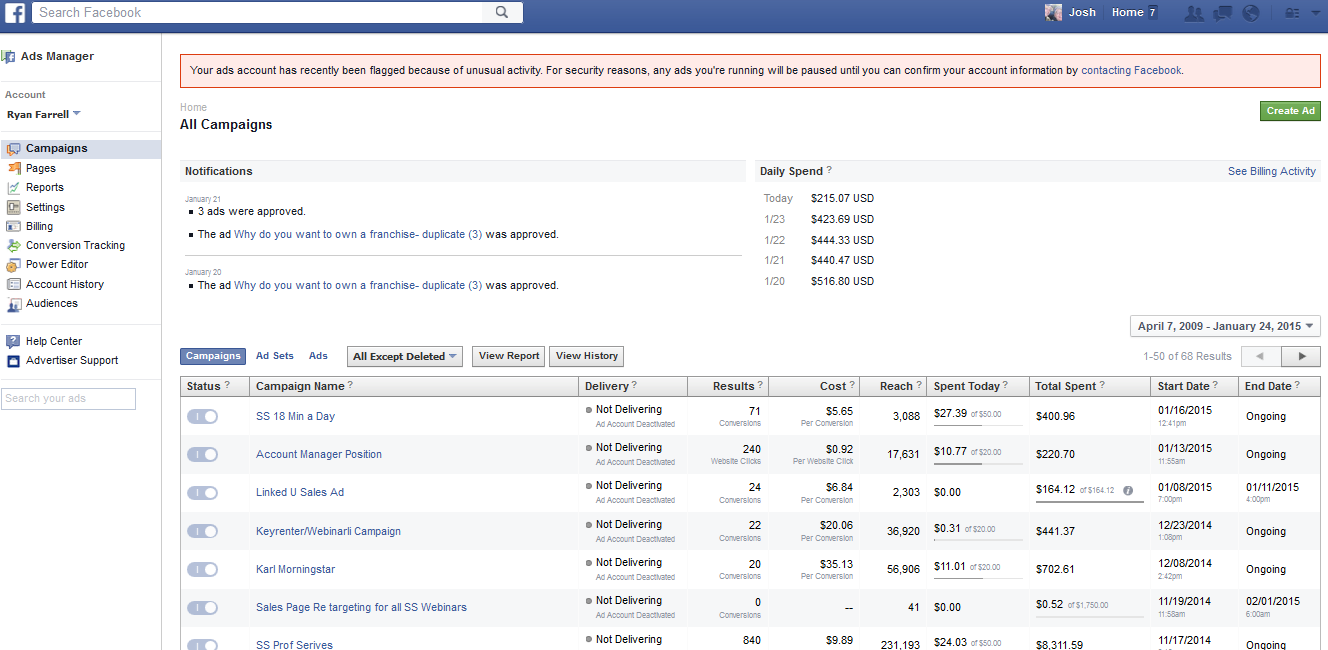Click the Reports chart icon
Screen dimensions: 1328x650
pos(14,188)
